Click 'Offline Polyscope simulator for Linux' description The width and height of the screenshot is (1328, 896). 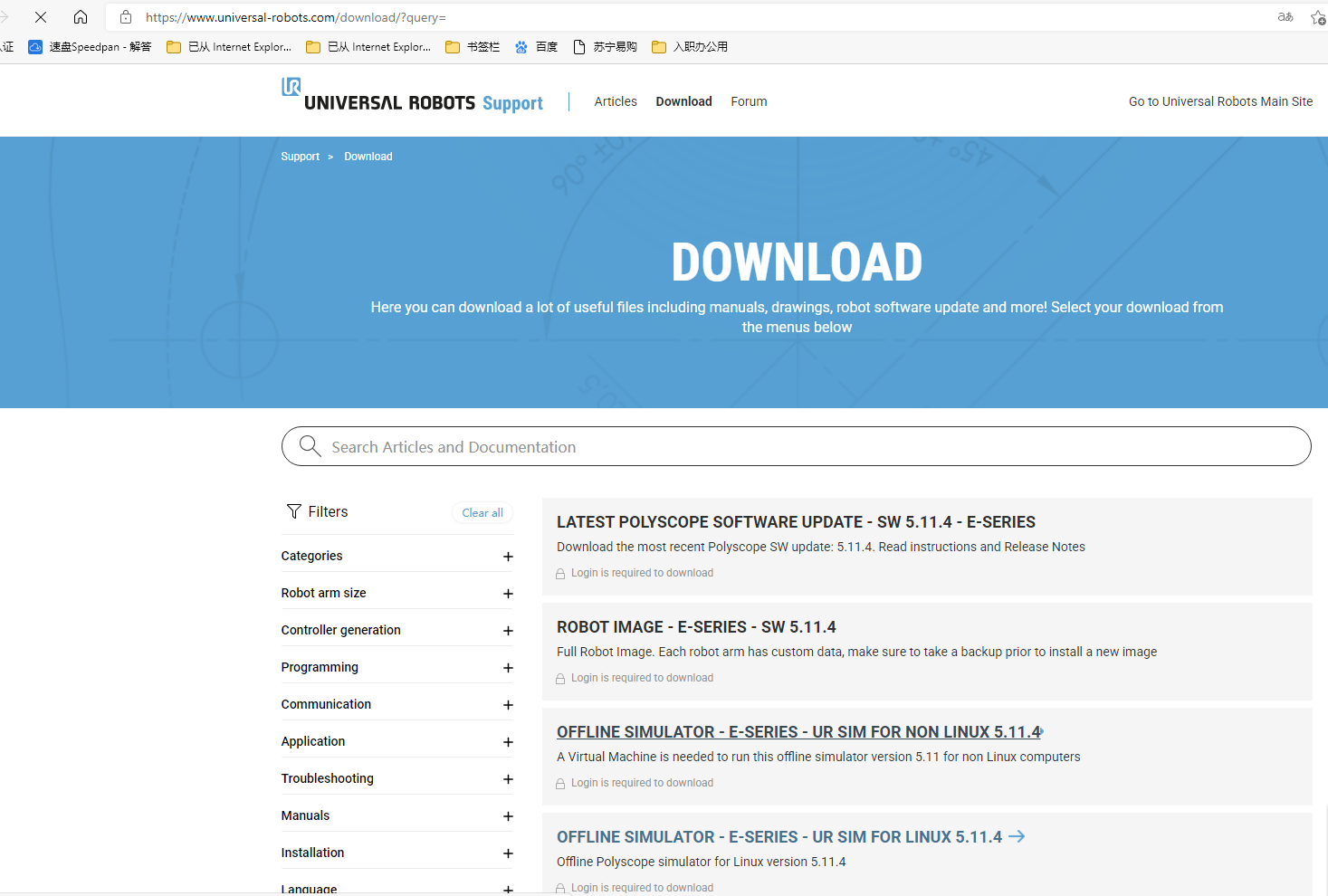pos(701,862)
